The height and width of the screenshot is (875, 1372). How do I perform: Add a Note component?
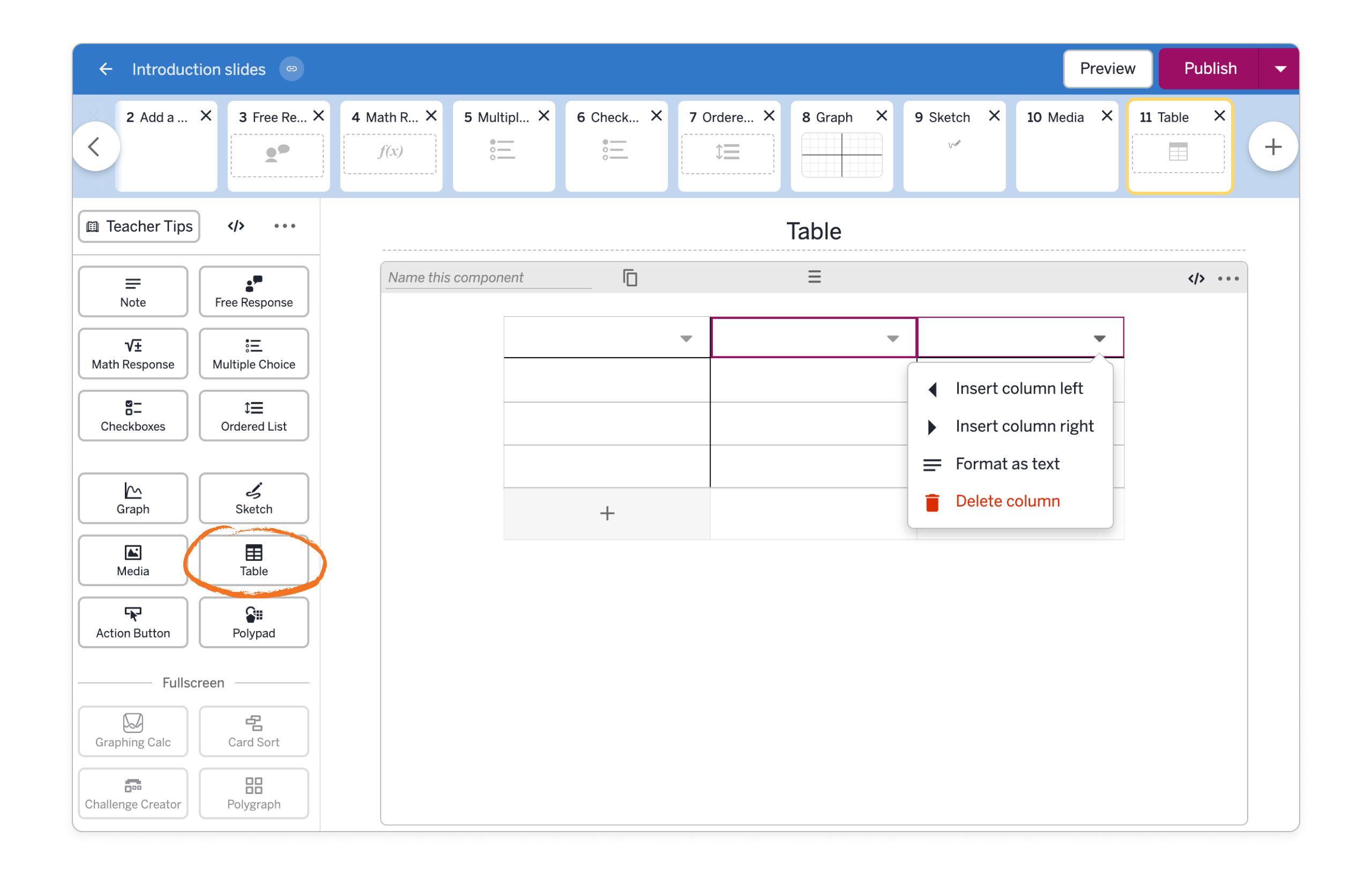(133, 291)
